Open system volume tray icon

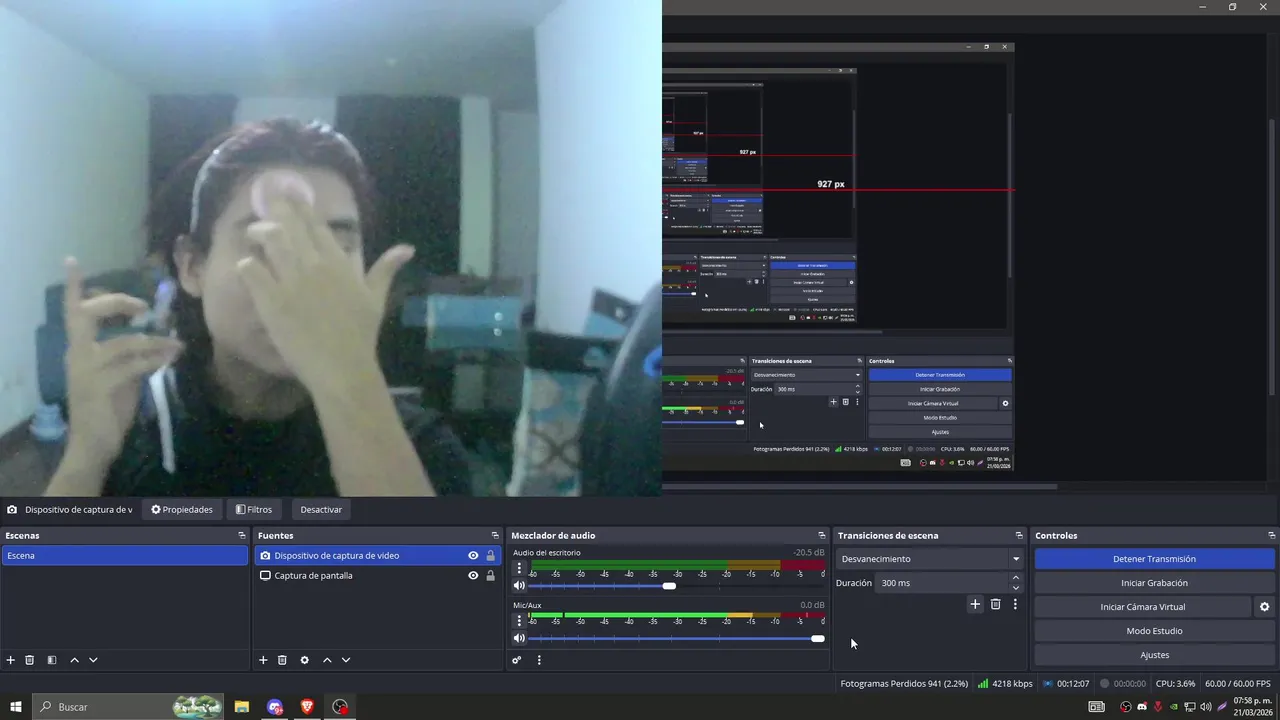point(1205,707)
